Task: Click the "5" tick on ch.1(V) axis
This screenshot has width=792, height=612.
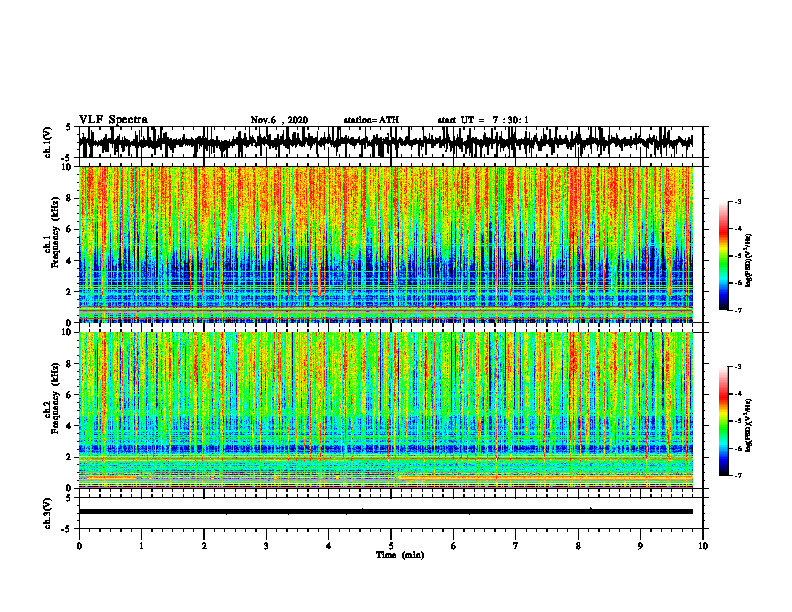Action: pos(69,127)
